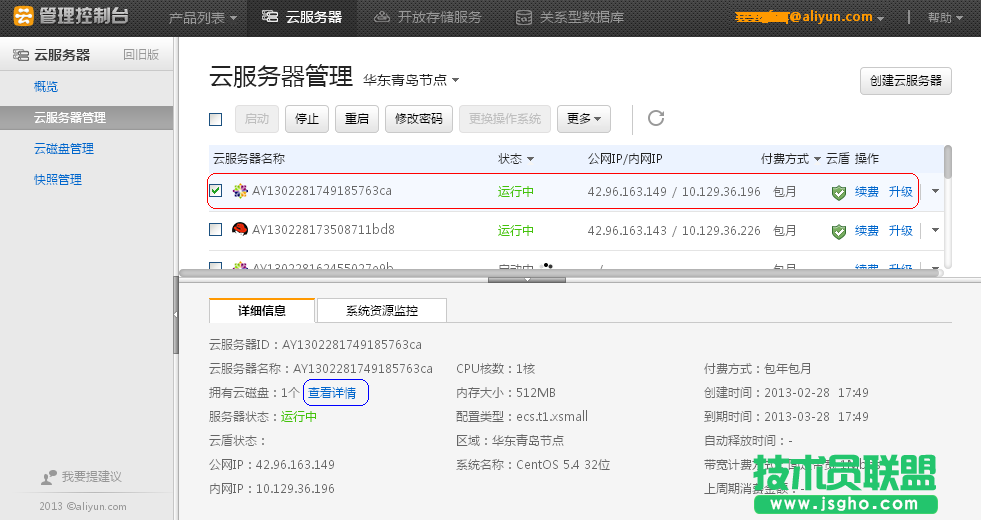Click 升级 for AY1302281749185763ca
The image size is (981, 520).
coord(900,192)
